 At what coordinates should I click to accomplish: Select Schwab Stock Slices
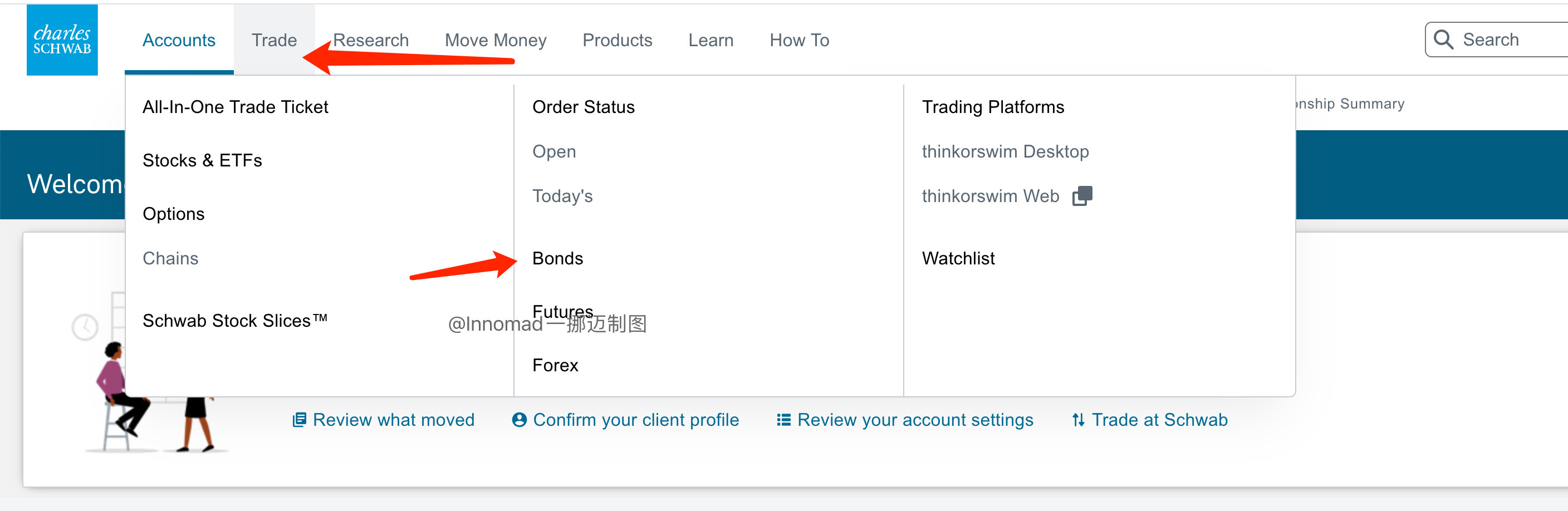click(235, 321)
